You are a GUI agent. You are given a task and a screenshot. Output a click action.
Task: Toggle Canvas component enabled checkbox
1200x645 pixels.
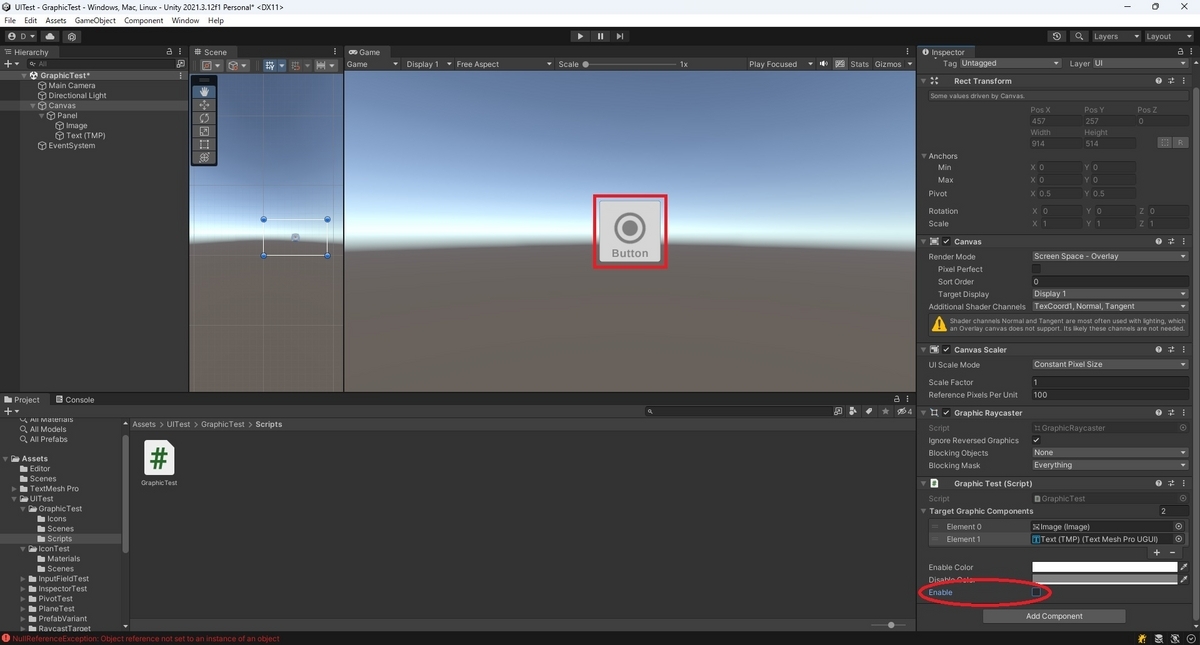point(946,242)
